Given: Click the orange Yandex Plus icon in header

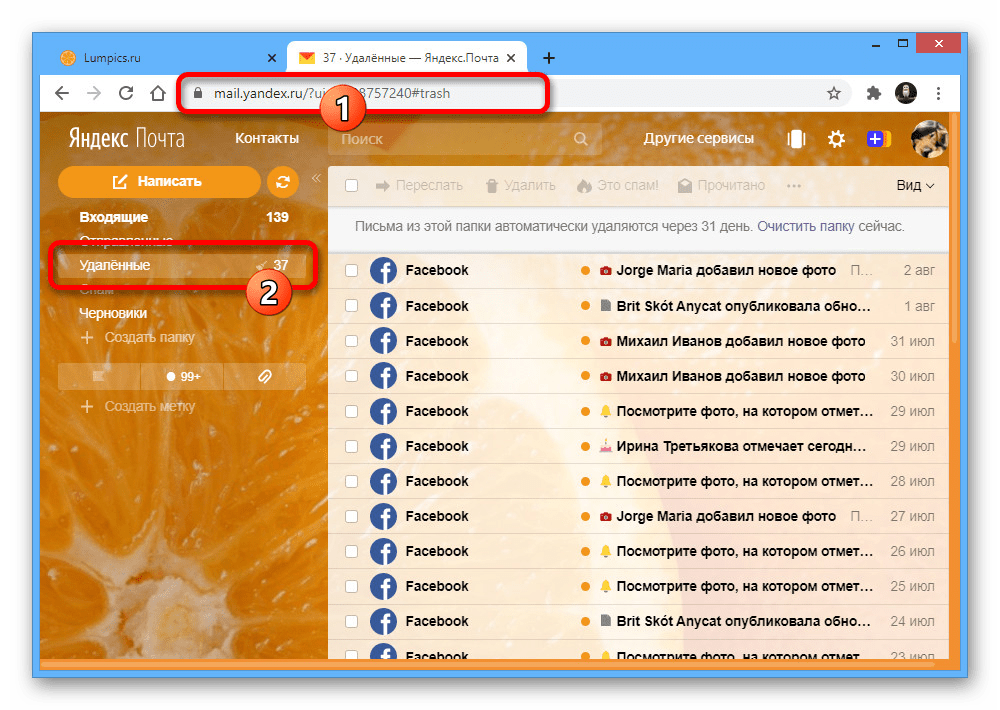Looking at the screenshot, I should coord(878,139).
